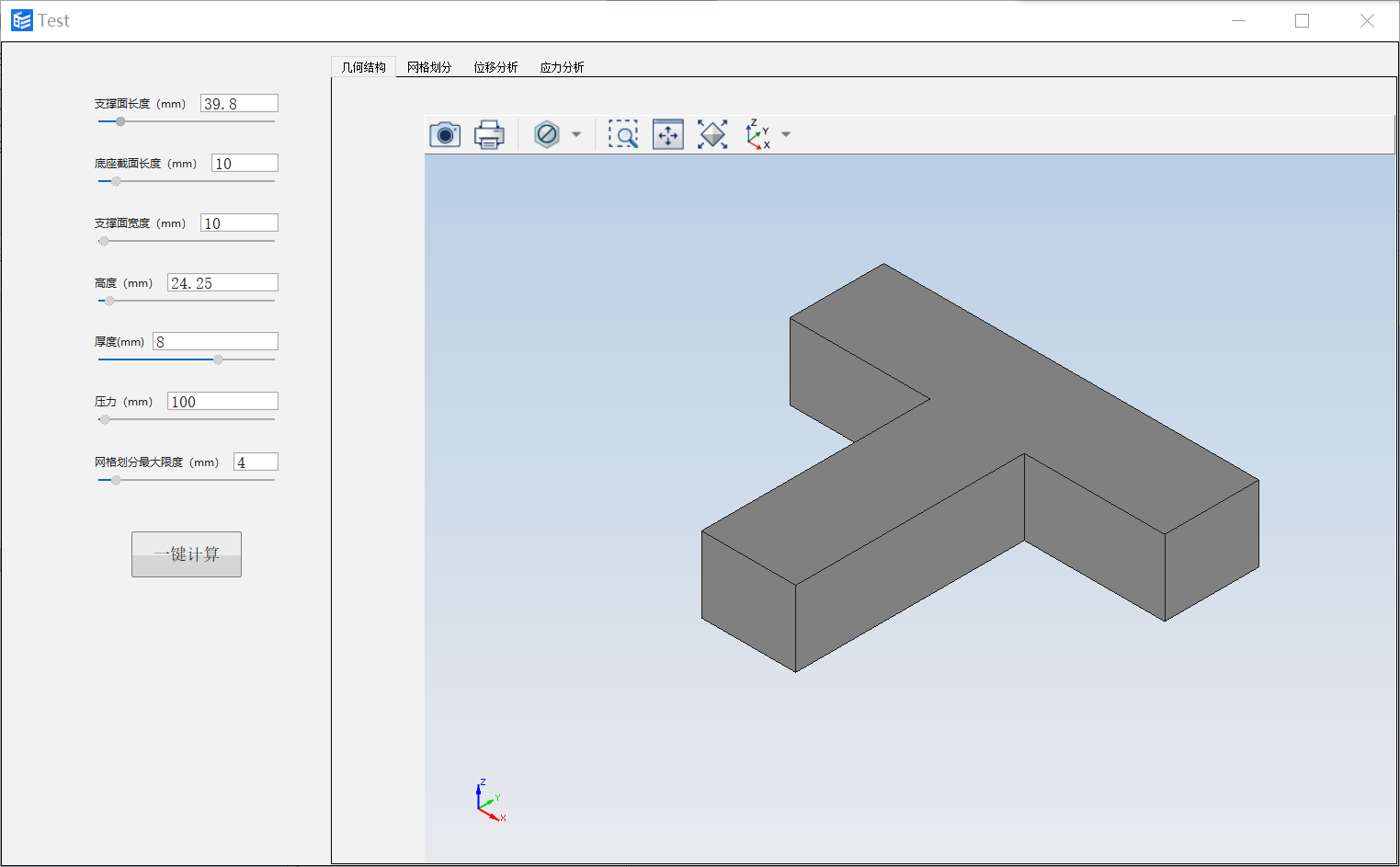The width and height of the screenshot is (1400, 867).
Task: Click the 压力 input field showing 100
Action: point(222,401)
